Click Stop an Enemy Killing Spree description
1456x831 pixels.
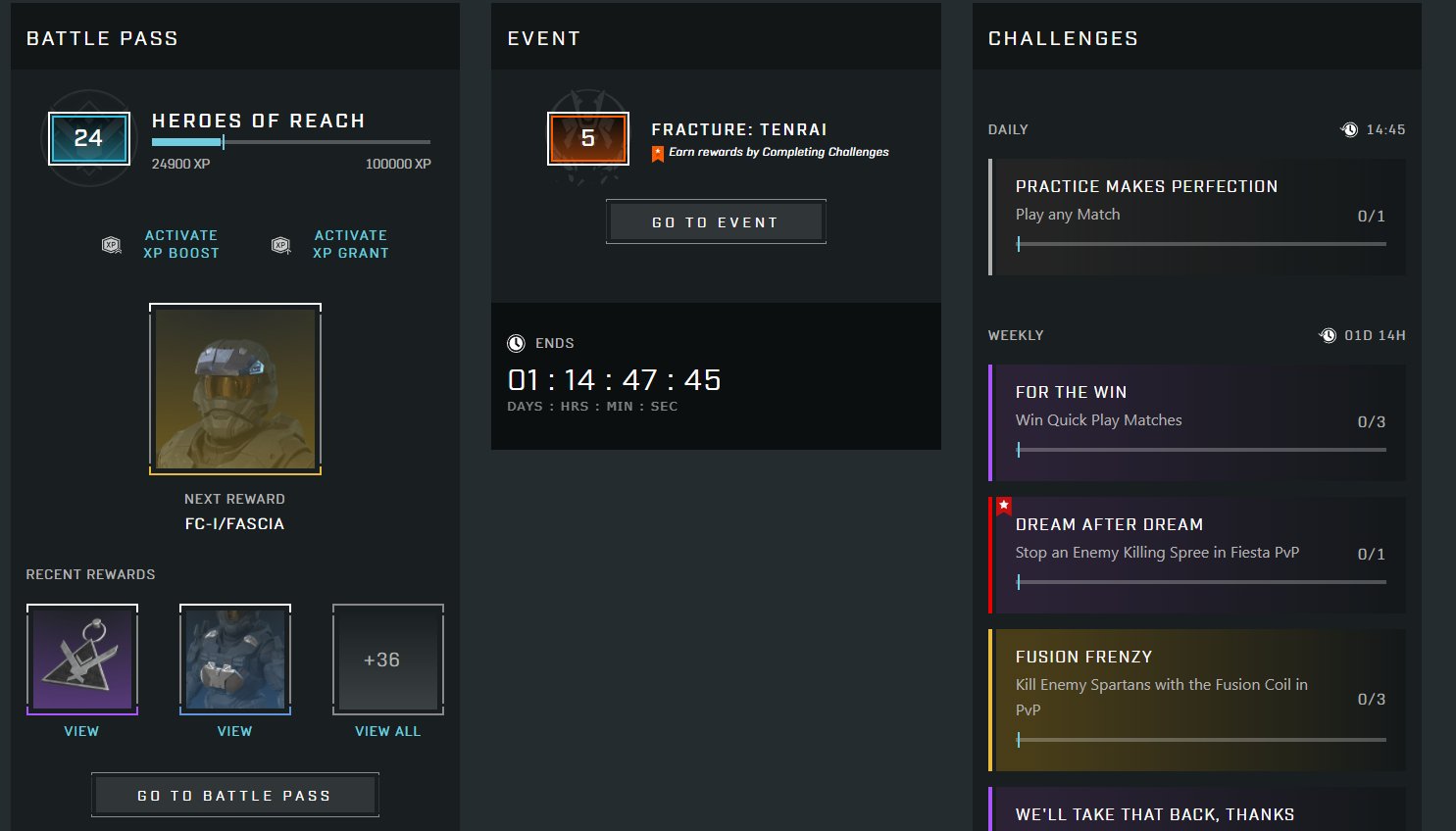(1157, 552)
